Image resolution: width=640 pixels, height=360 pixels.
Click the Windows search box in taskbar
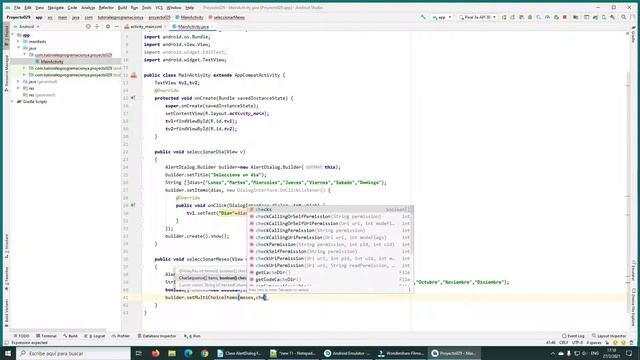point(73,353)
